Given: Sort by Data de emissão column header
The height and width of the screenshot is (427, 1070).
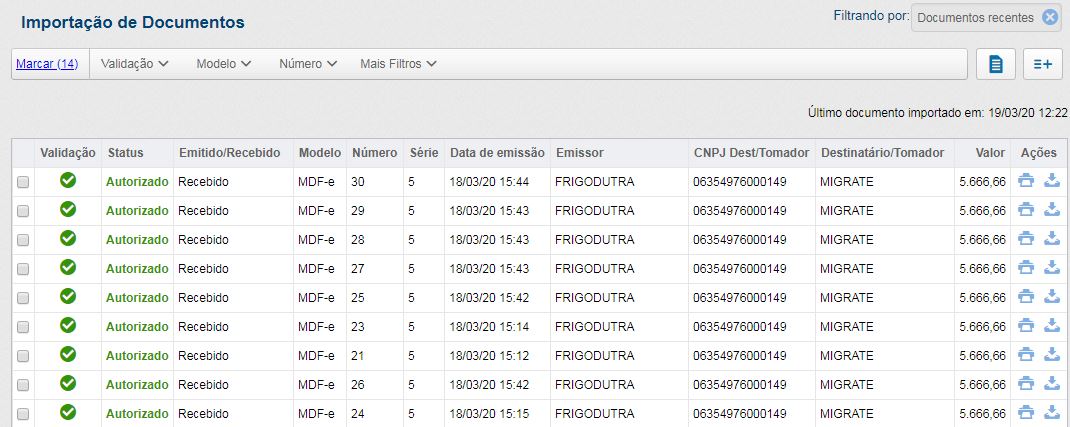Looking at the screenshot, I should point(497,153).
